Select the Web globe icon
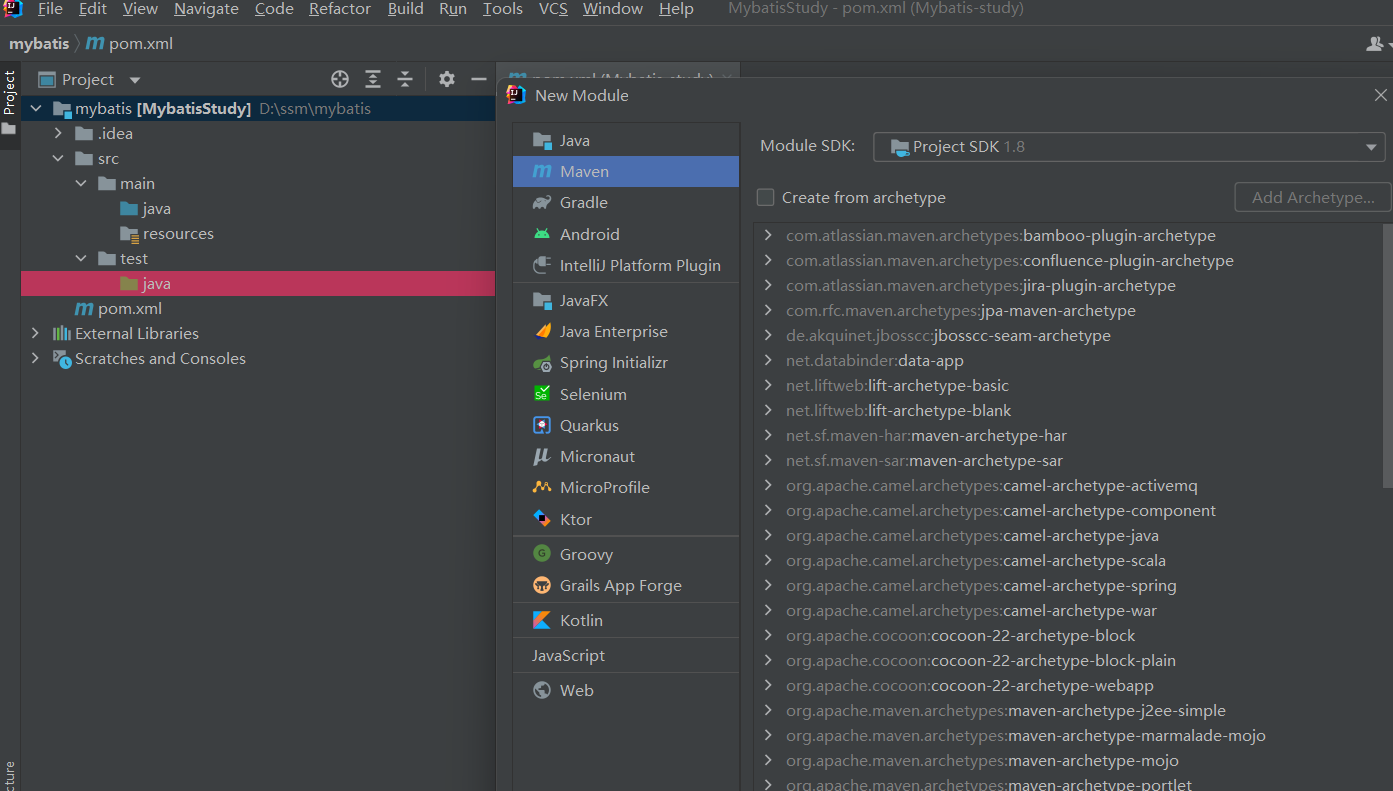 [542, 691]
